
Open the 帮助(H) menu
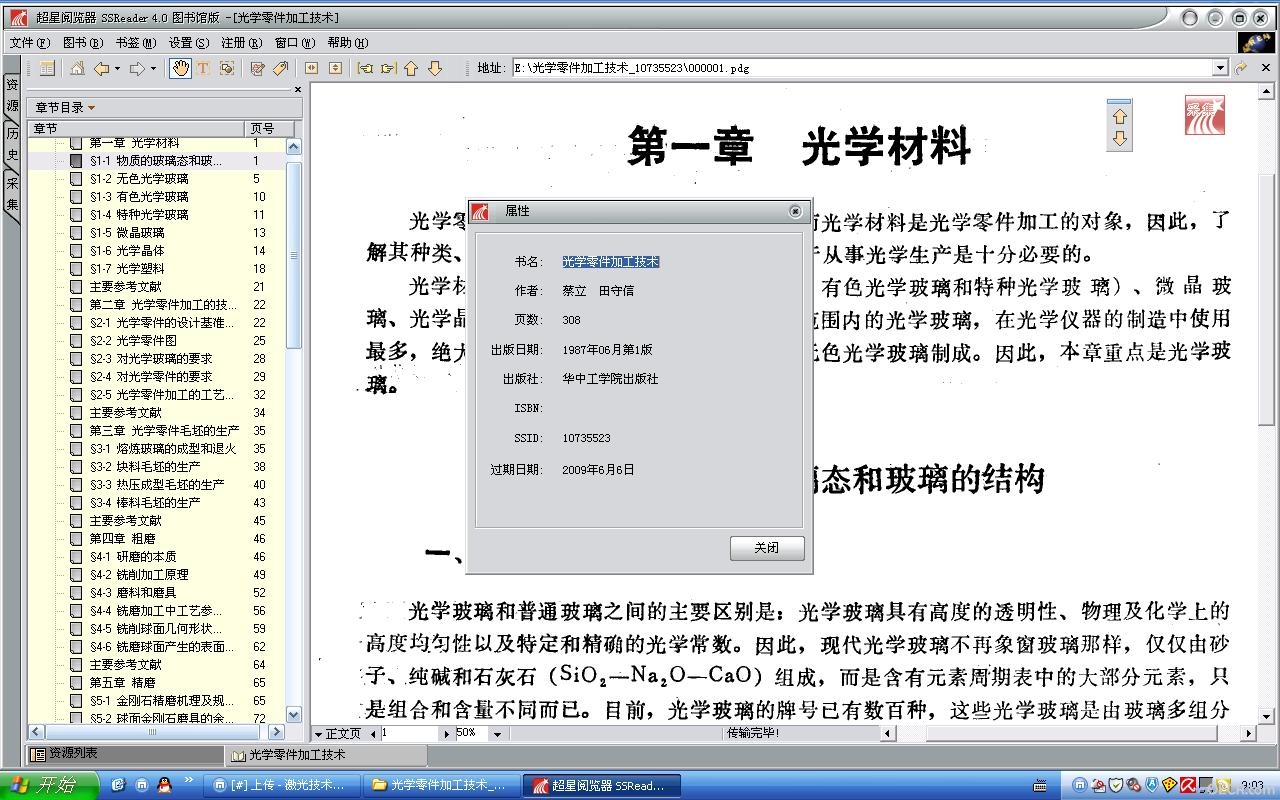coord(347,43)
